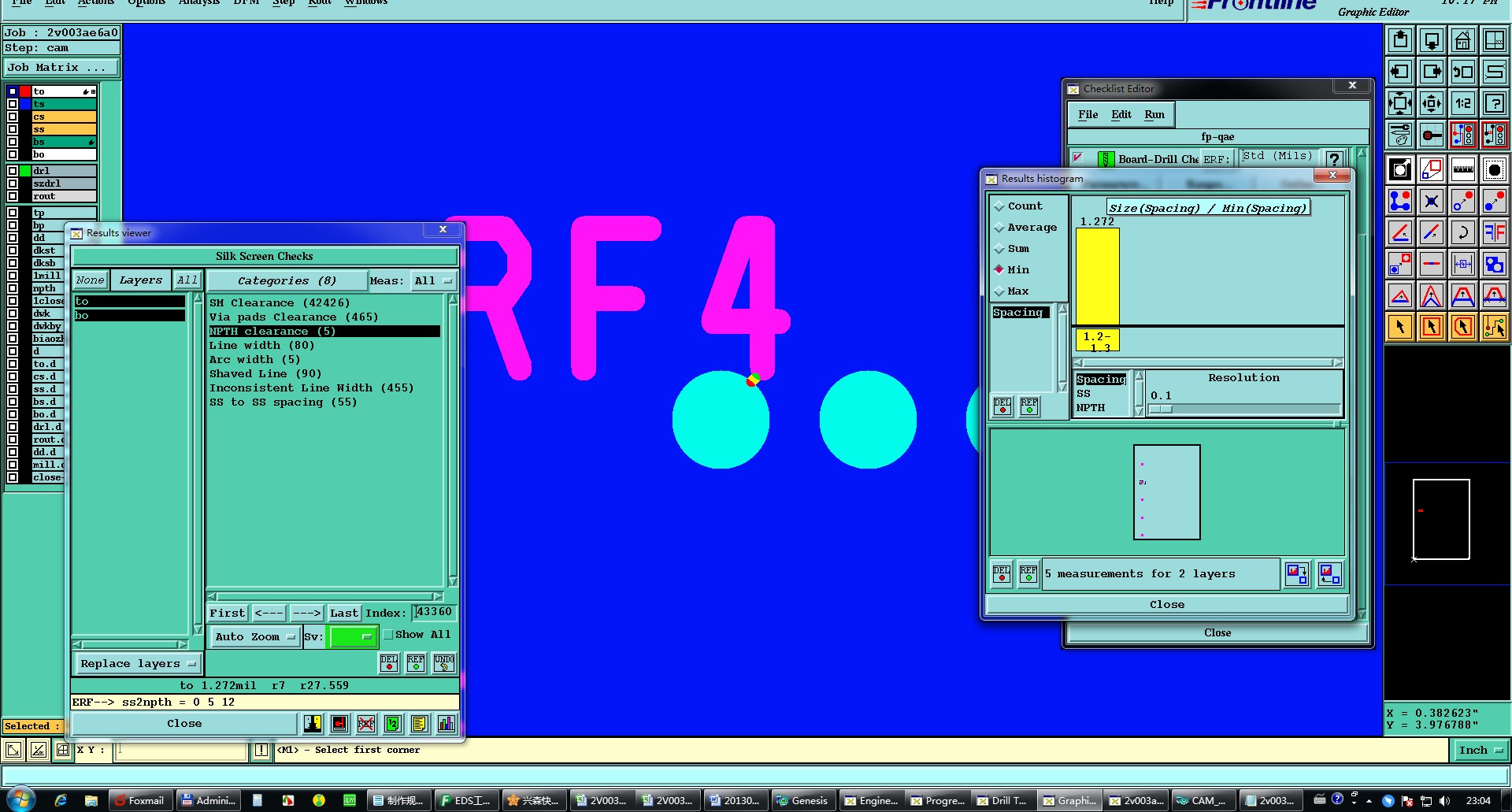Select the 'Line width (80)' category
The image size is (1512, 812).
tap(261, 346)
